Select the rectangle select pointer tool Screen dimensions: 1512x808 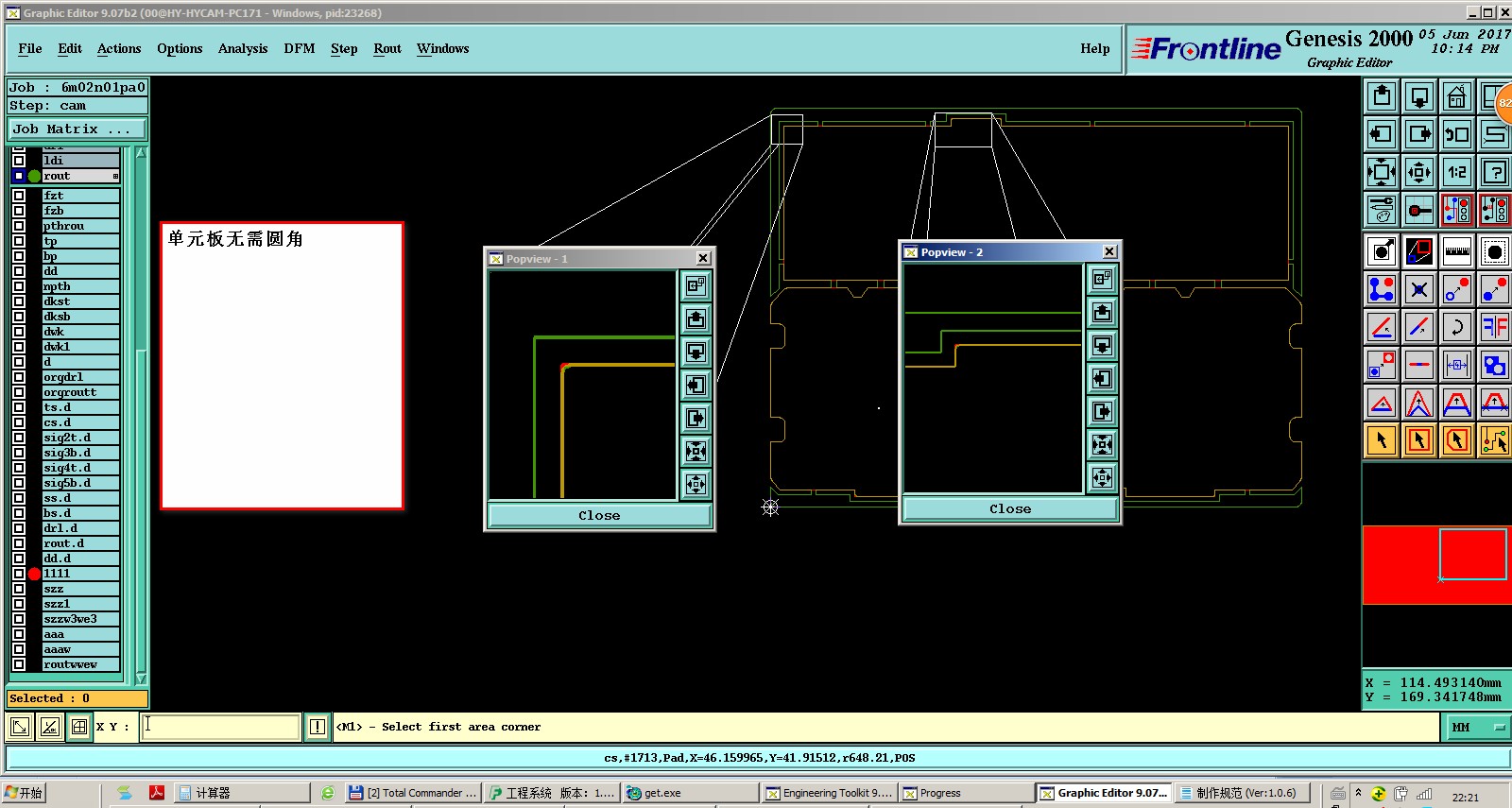click(1419, 440)
